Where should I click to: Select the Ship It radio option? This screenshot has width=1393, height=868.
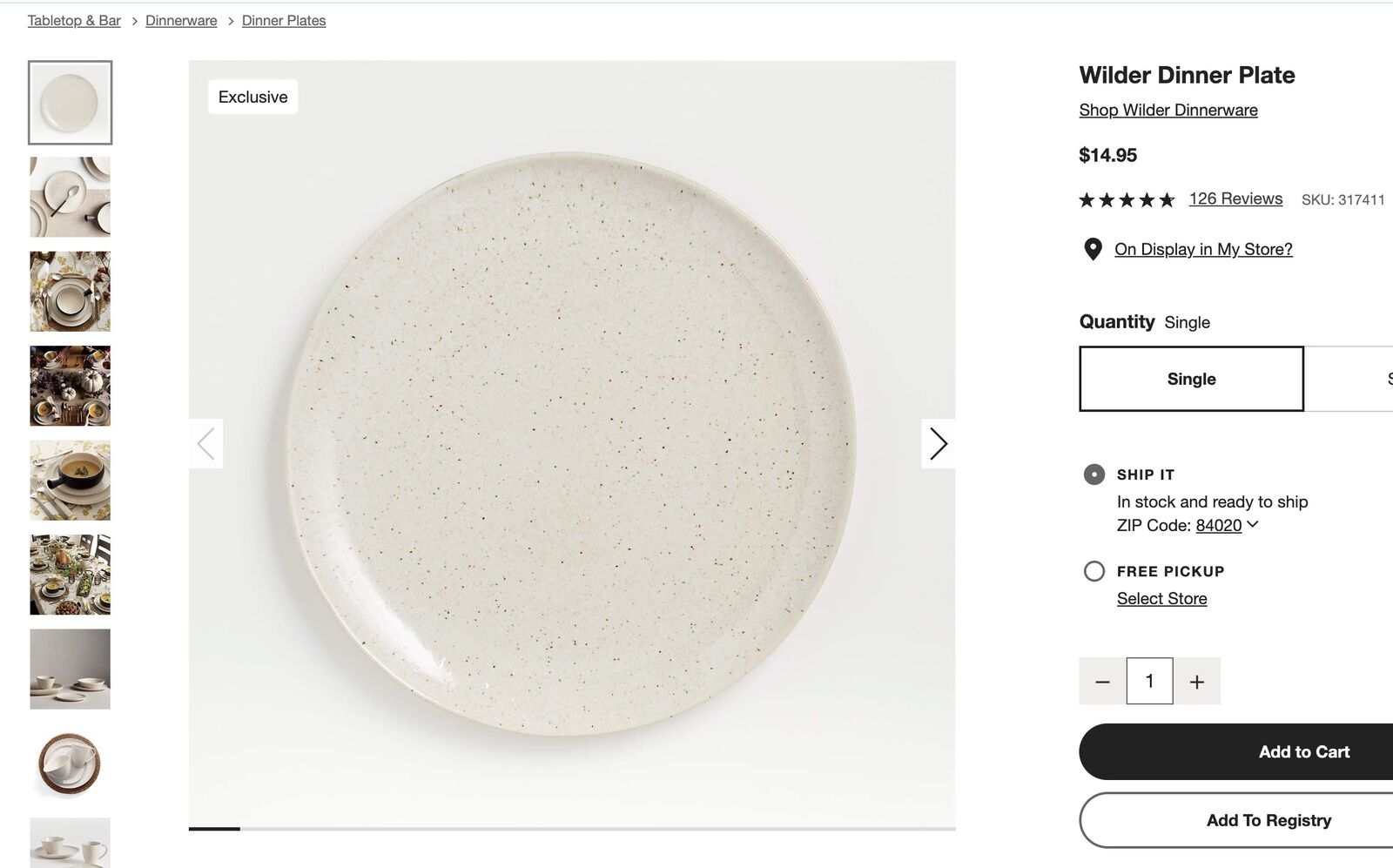point(1094,474)
